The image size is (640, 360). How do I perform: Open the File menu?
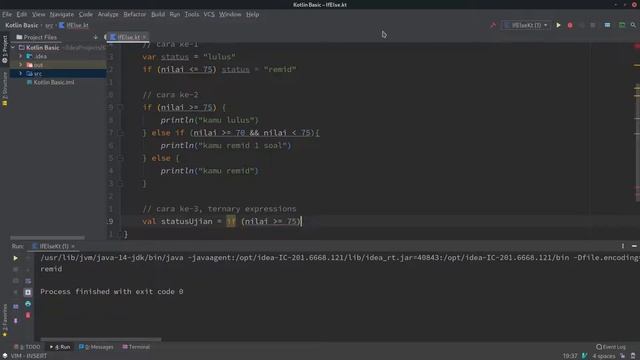[7, 14]
